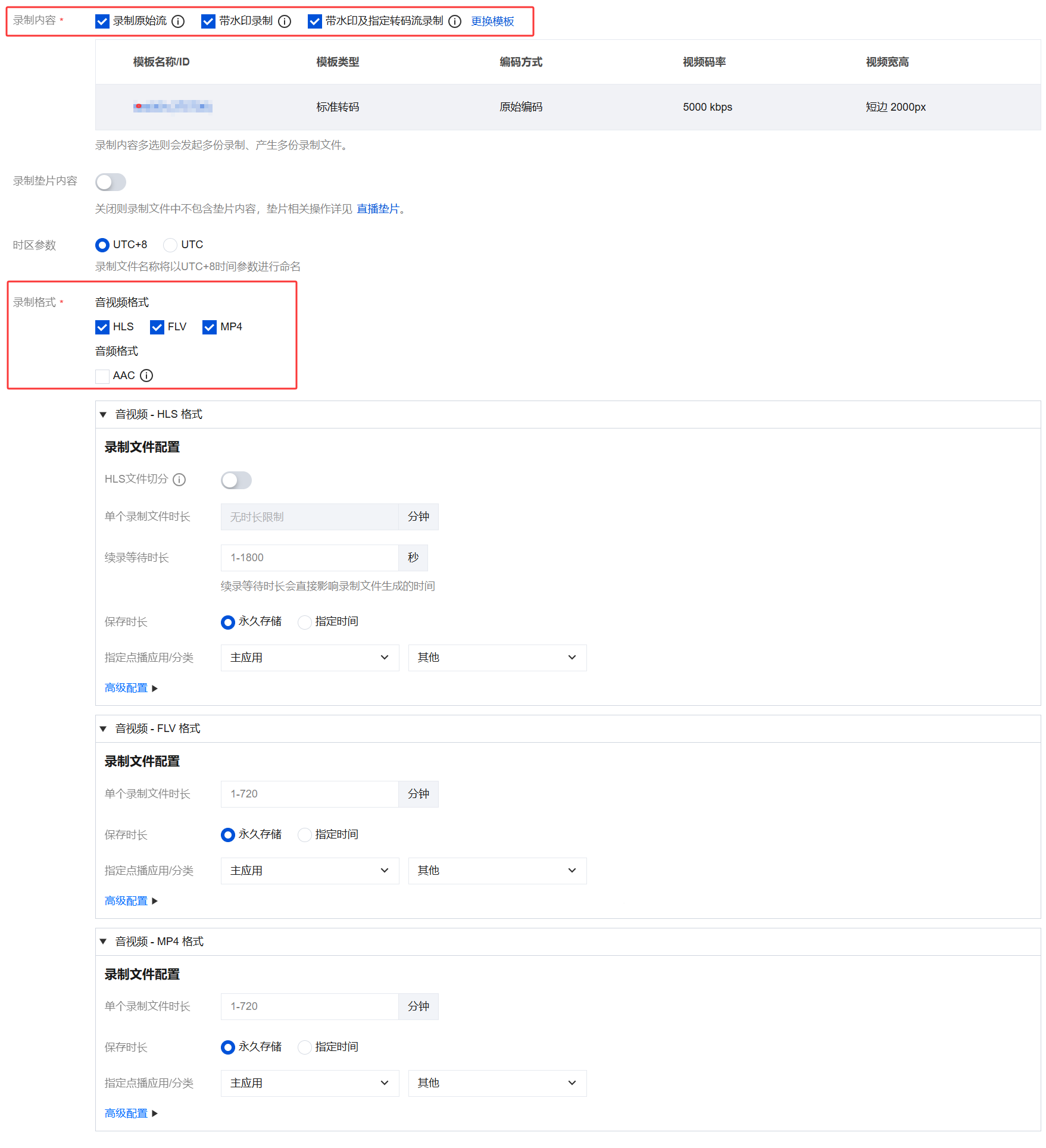
Task: Open the 直播垫片 documentation link
Action: tap(378, 209)
